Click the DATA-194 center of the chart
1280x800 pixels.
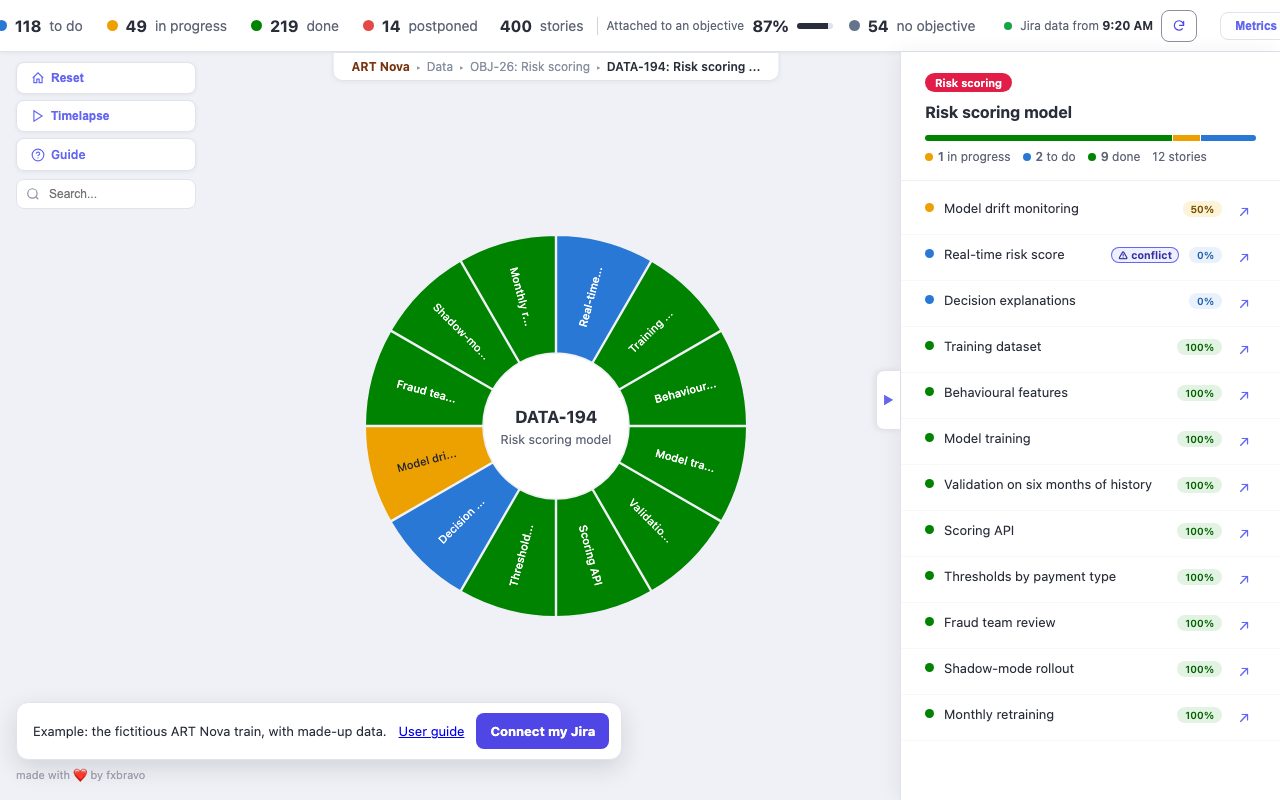pos(556,426)
